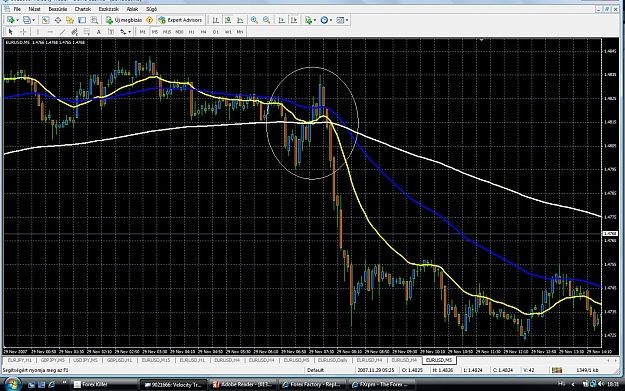Click the Zoom Out magnifier icon

tap(267, 20)
